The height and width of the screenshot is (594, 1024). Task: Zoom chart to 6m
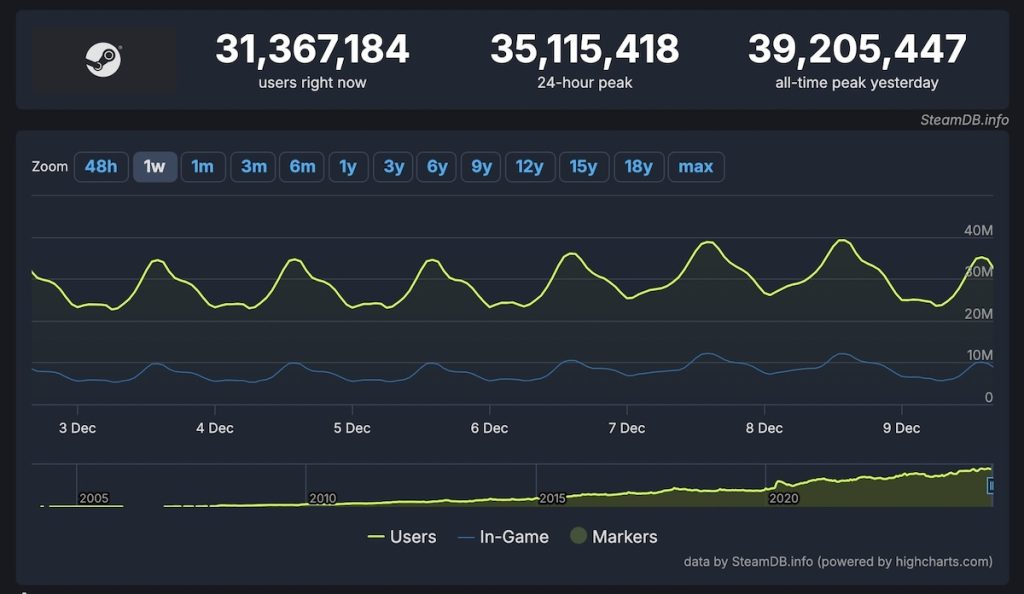click(x=302, y=166)
